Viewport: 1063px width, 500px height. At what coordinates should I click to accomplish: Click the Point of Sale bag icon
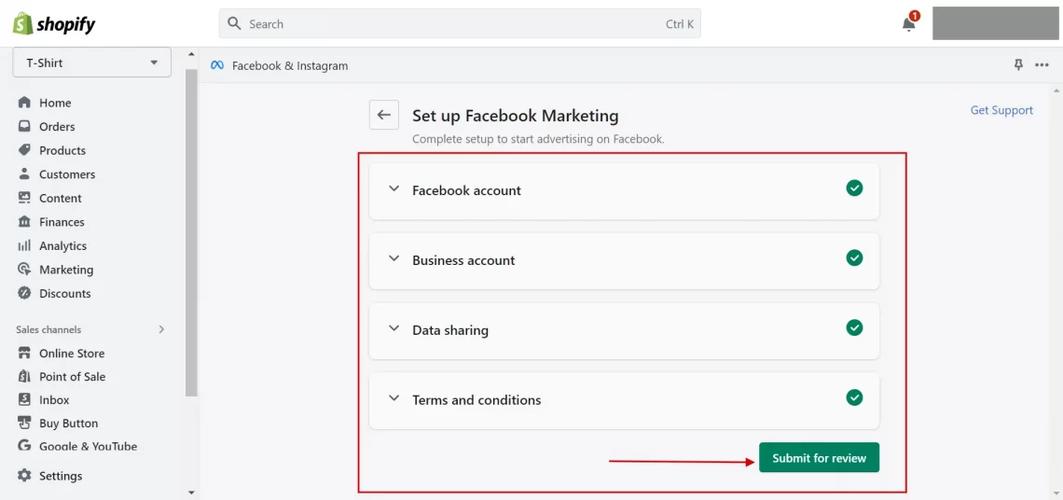(x=24, y=376)
